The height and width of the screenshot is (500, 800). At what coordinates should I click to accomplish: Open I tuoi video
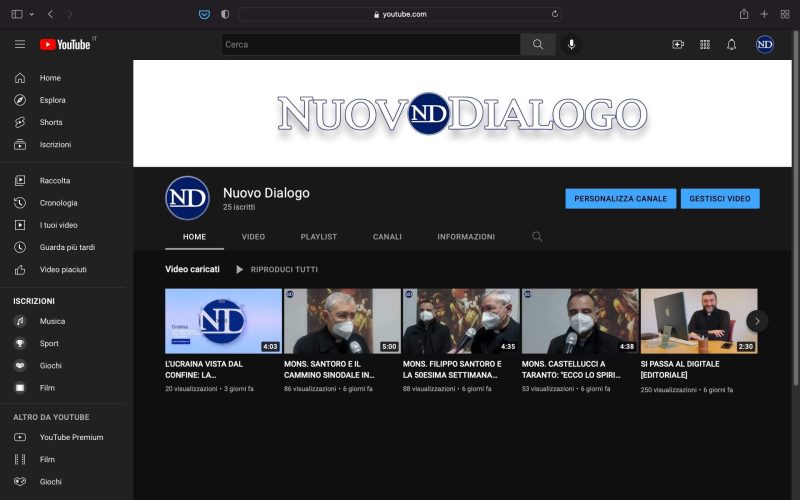pos(61,224)
